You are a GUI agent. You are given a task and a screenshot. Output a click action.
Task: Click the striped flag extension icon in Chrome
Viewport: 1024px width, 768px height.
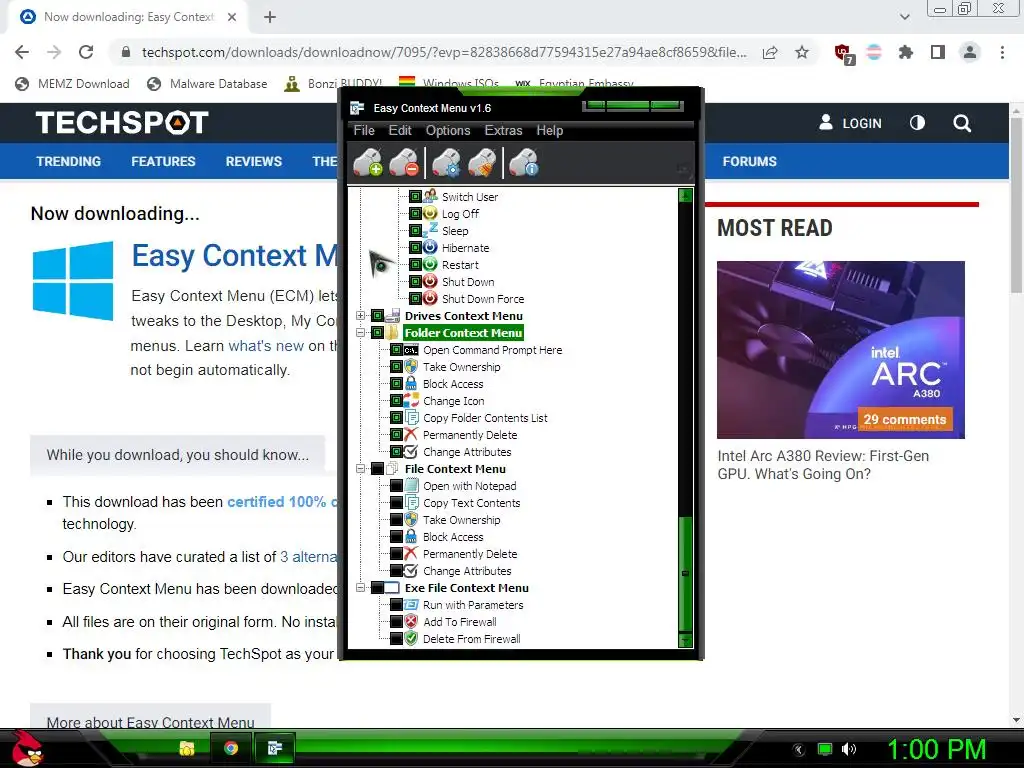874,52
